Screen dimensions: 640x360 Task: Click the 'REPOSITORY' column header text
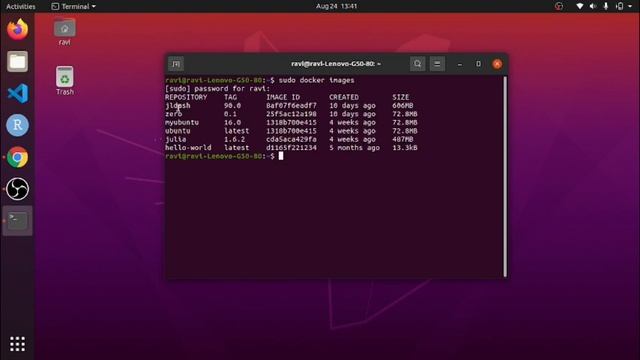[x=186, y=97]
